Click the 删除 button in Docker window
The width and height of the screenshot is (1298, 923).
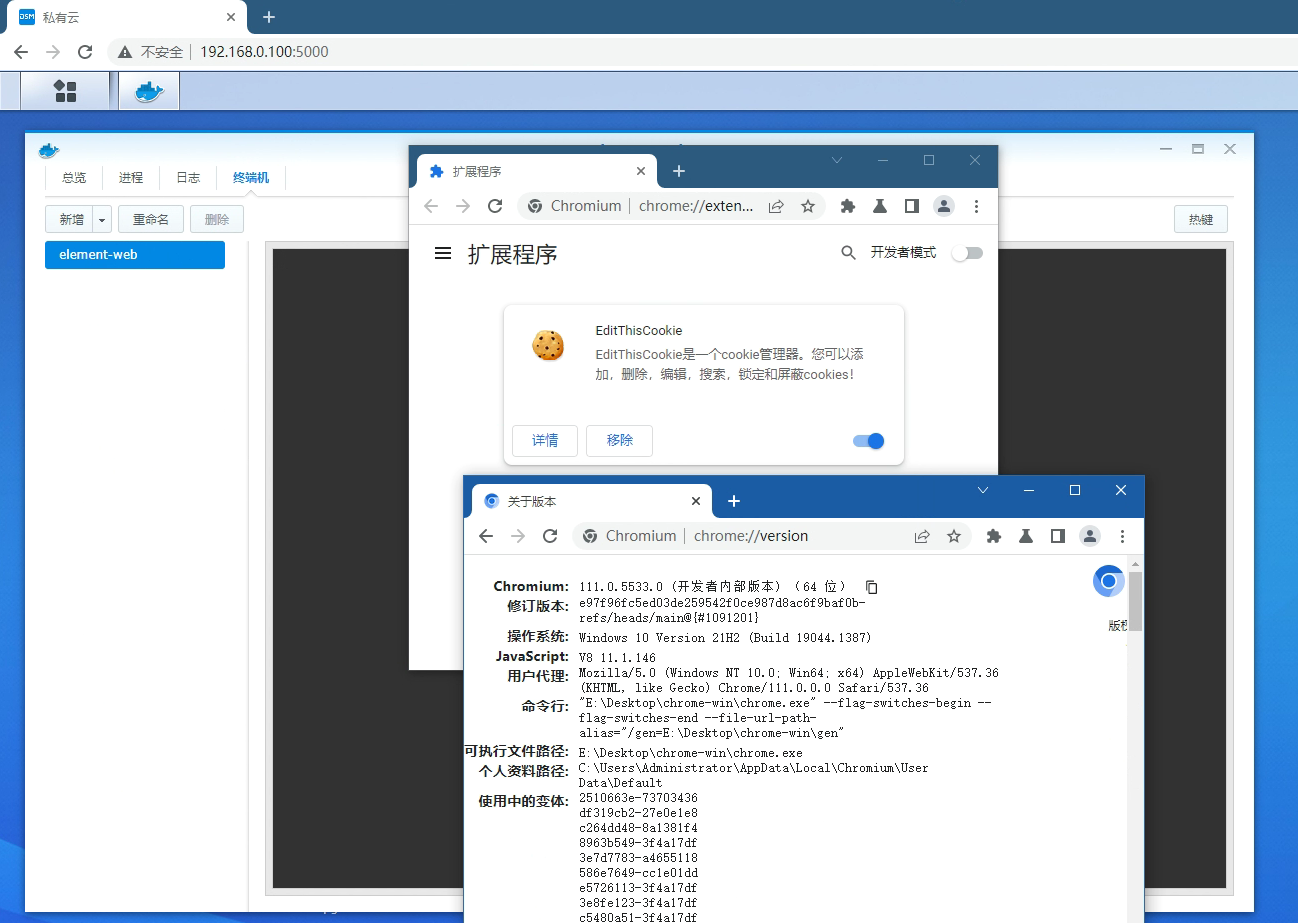tap(217, 219)
